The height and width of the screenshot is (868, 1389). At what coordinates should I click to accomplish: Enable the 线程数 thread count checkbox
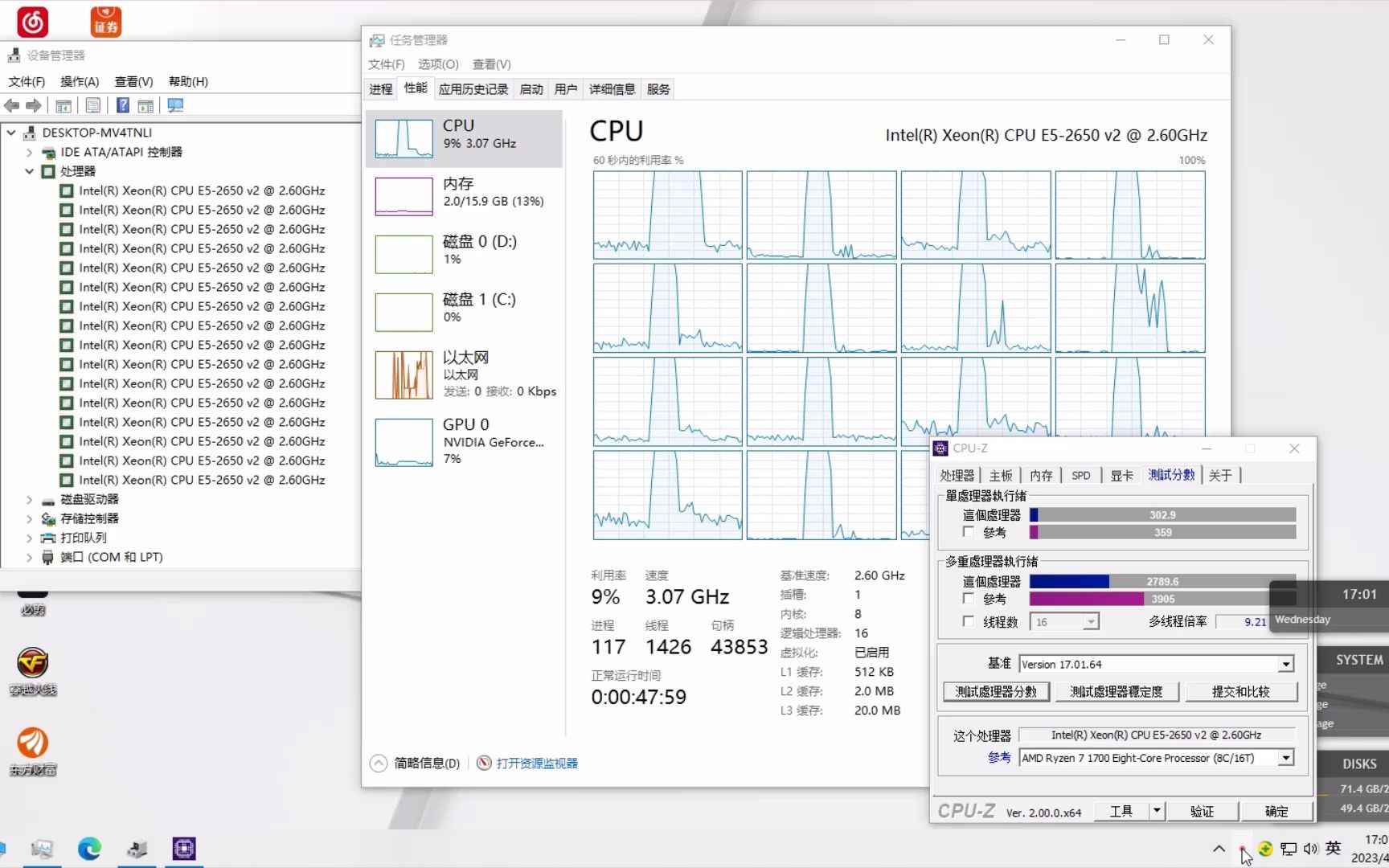coord(969,621)
